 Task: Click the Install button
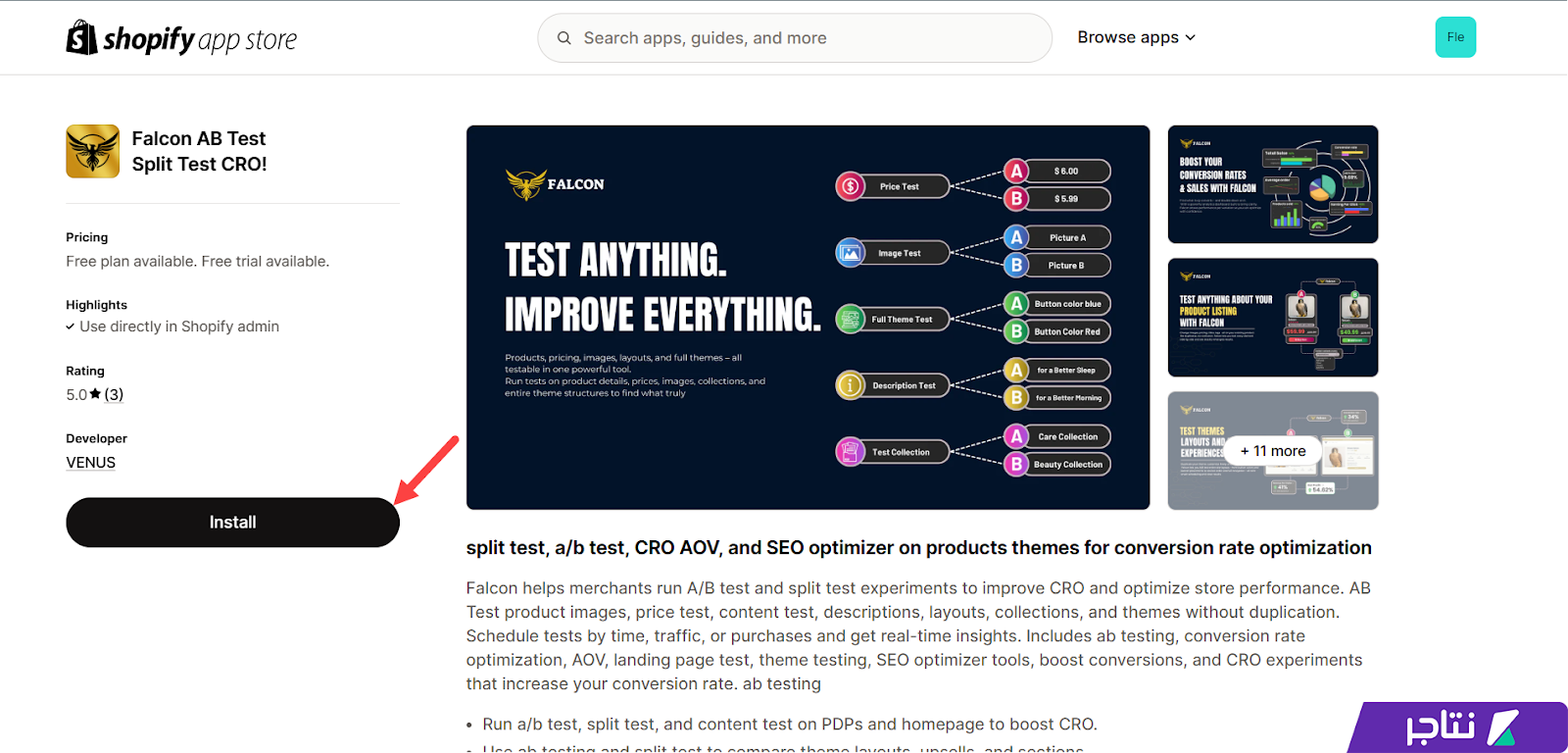click(232, 523)
